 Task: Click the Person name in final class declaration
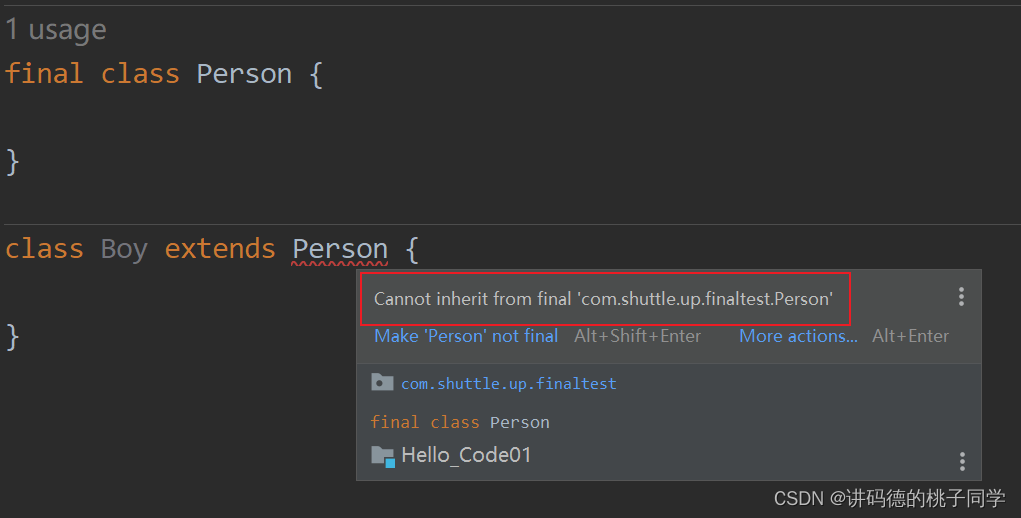pos(244,74)
